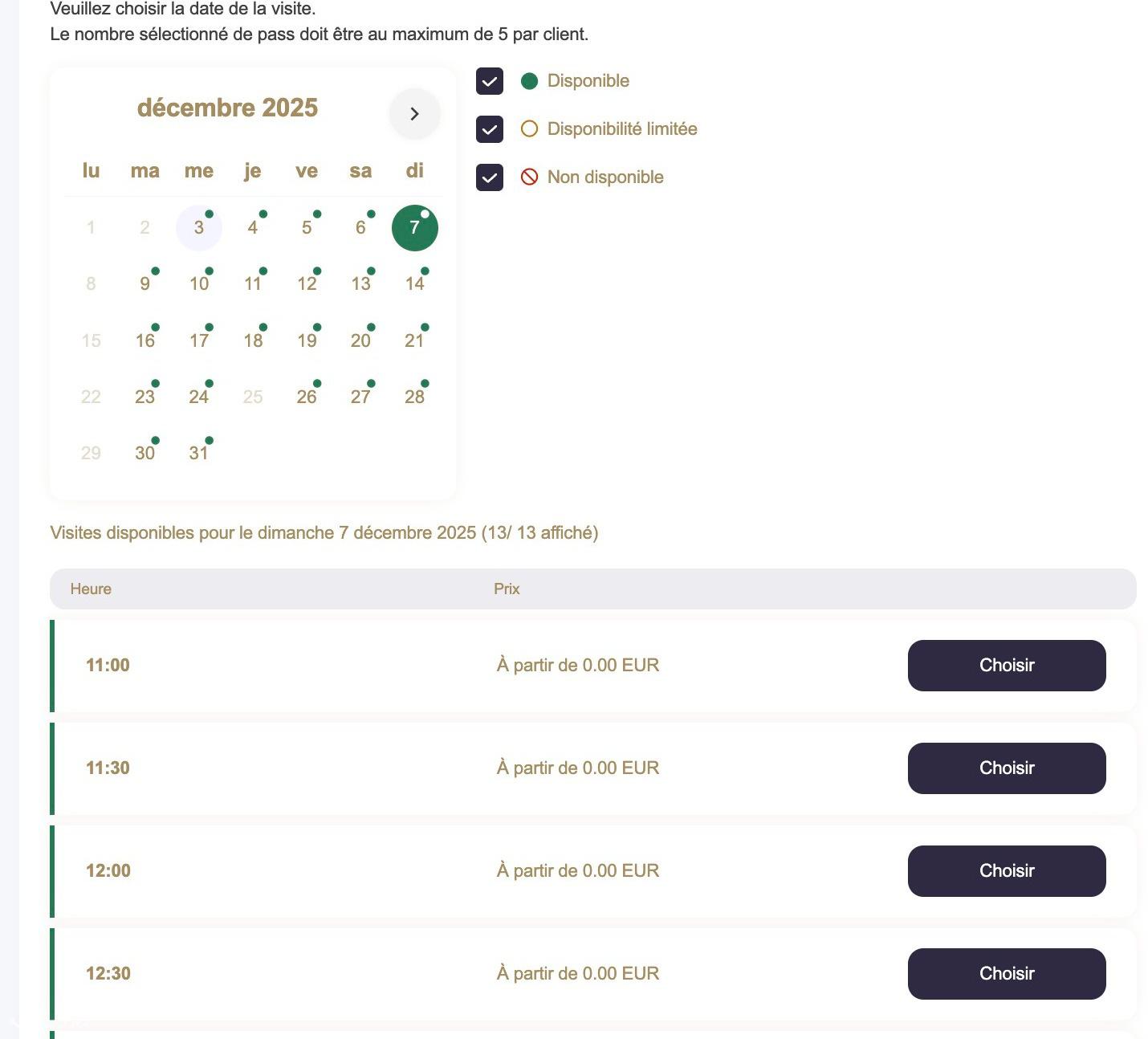Select December 3 on the calendar

(199, 228)
